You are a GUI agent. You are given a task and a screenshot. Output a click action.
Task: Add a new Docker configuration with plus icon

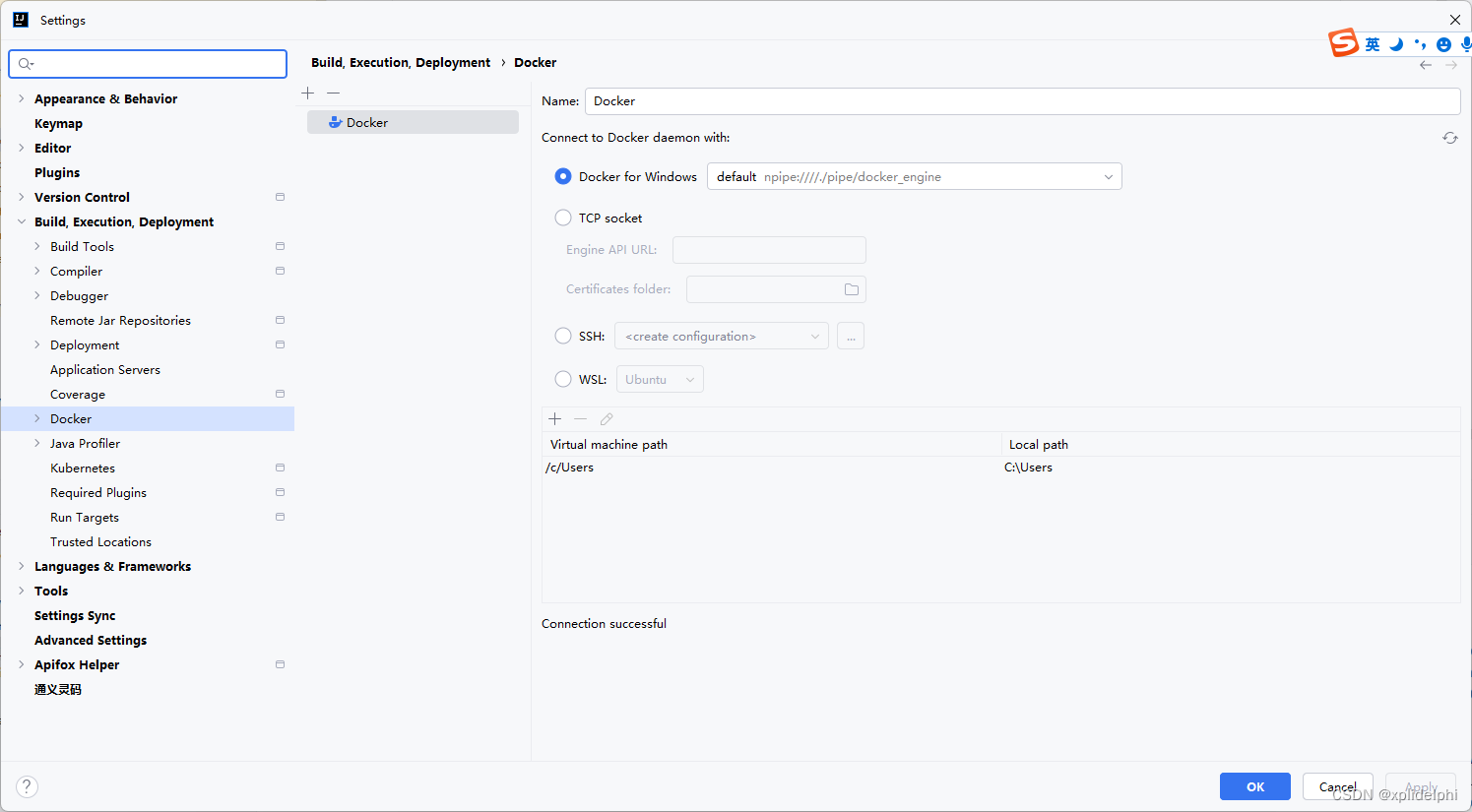point(308,93)
